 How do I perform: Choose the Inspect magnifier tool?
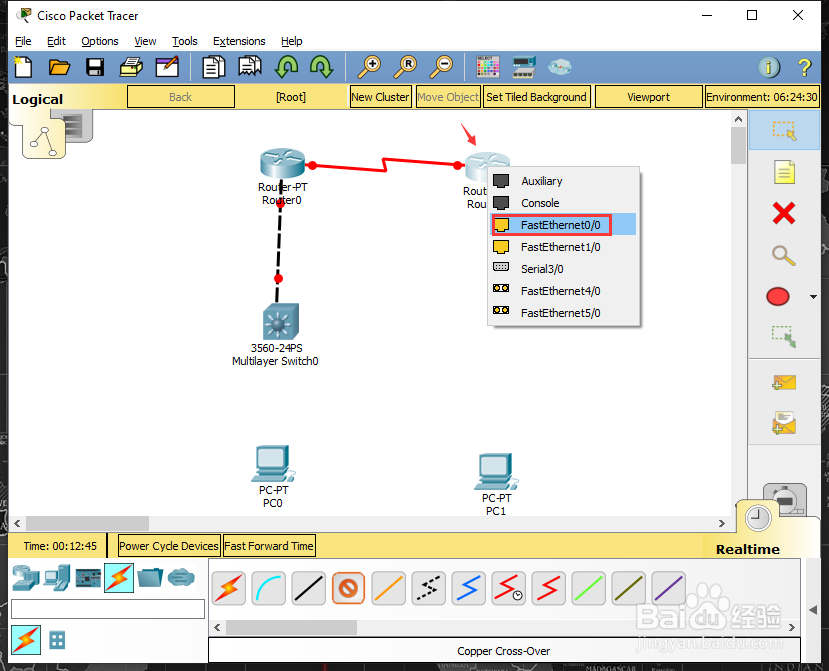coord(784,255)
